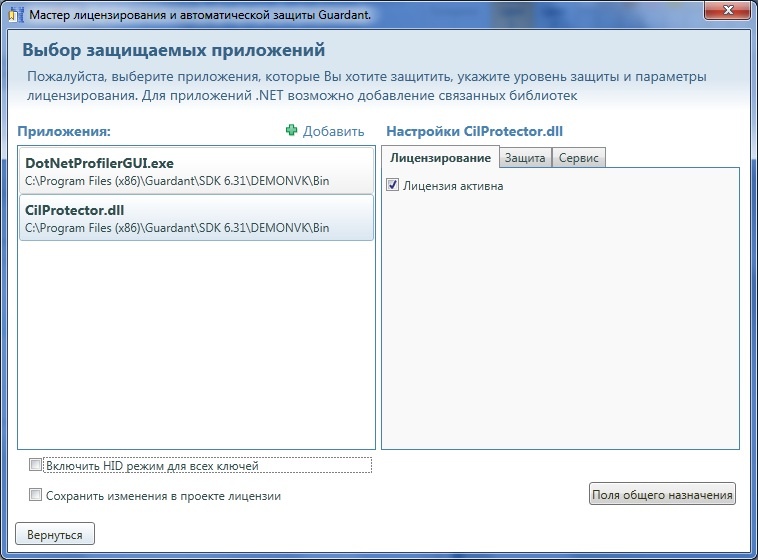Enable HID режим для всех ключей
Viewport: 758px width, 560px height.
[x=37, y=465]
